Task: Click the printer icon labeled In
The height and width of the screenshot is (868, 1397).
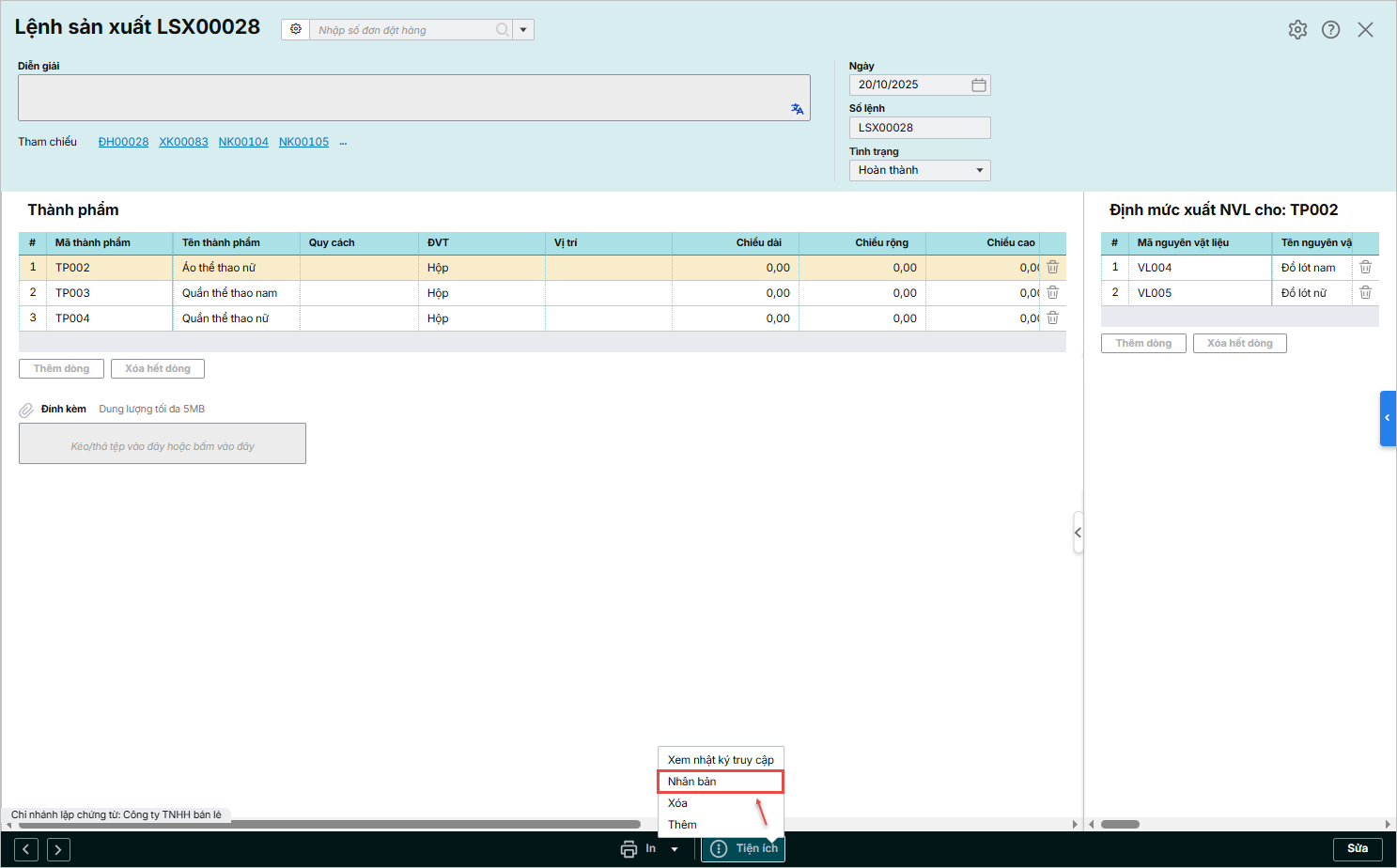Action: pyautogui.click(x=629, y=849)
